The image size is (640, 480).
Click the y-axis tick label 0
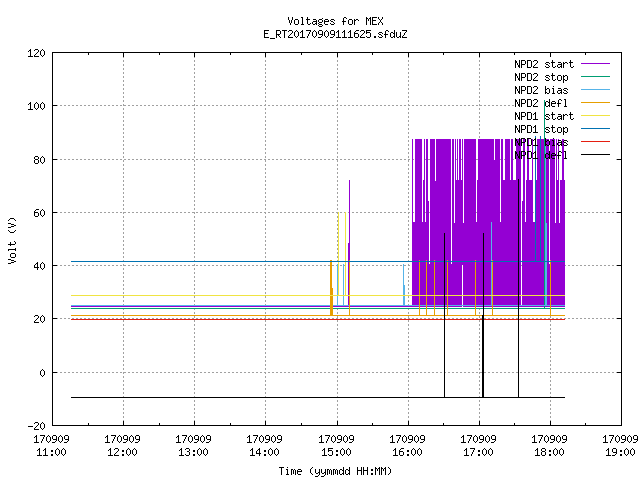point(42,373)
